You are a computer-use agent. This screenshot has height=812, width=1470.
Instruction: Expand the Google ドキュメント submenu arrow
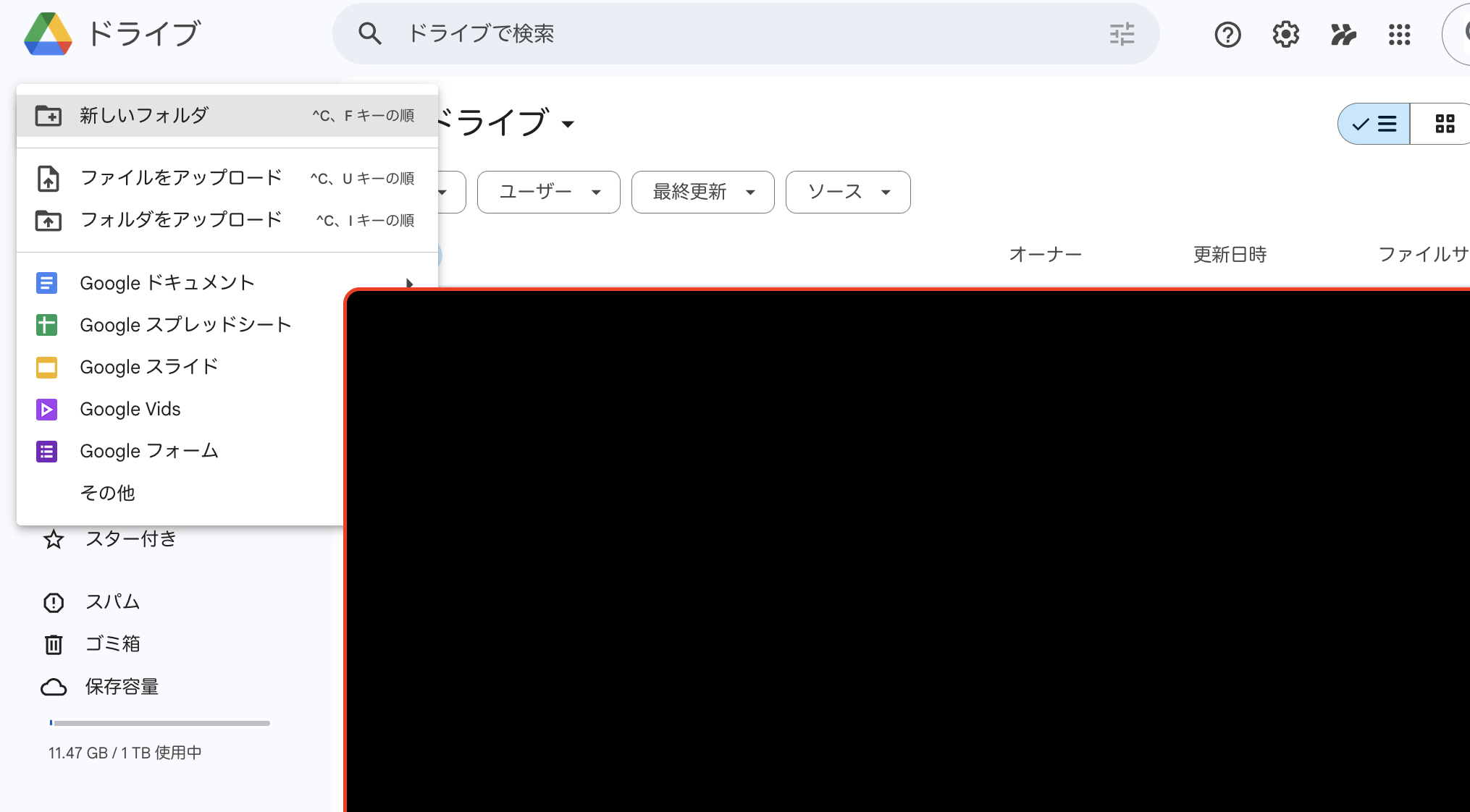click(x=409, y=283)
